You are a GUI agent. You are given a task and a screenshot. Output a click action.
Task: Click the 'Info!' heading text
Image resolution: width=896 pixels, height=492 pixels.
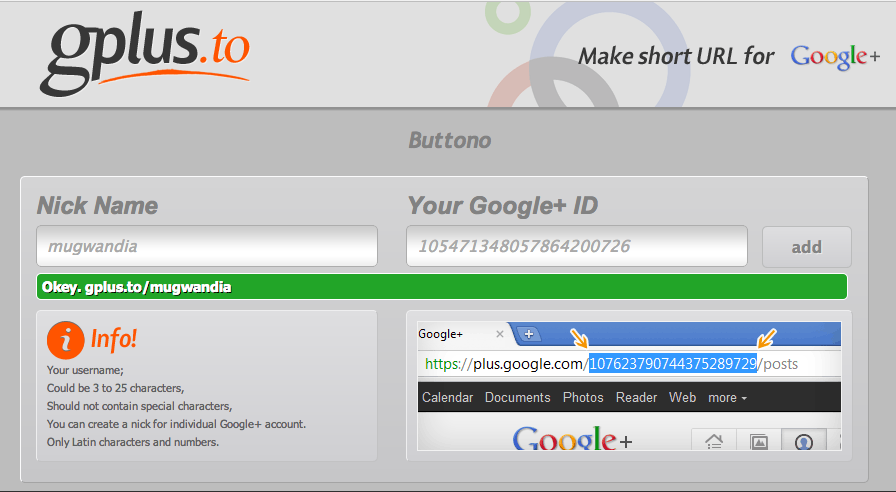[114, 339]
